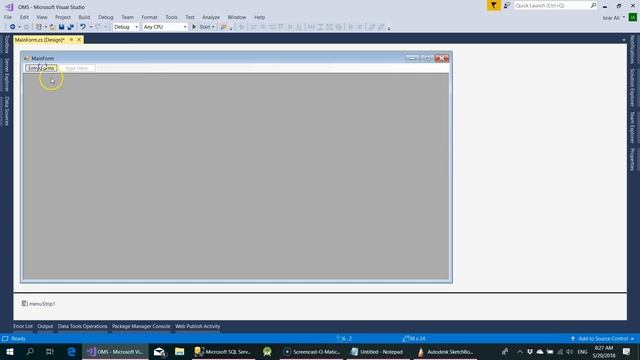This screenshot has width=640, height=360.
Task: Switch to Untitled - Notepad taskbar window
Action: [377, 352]
